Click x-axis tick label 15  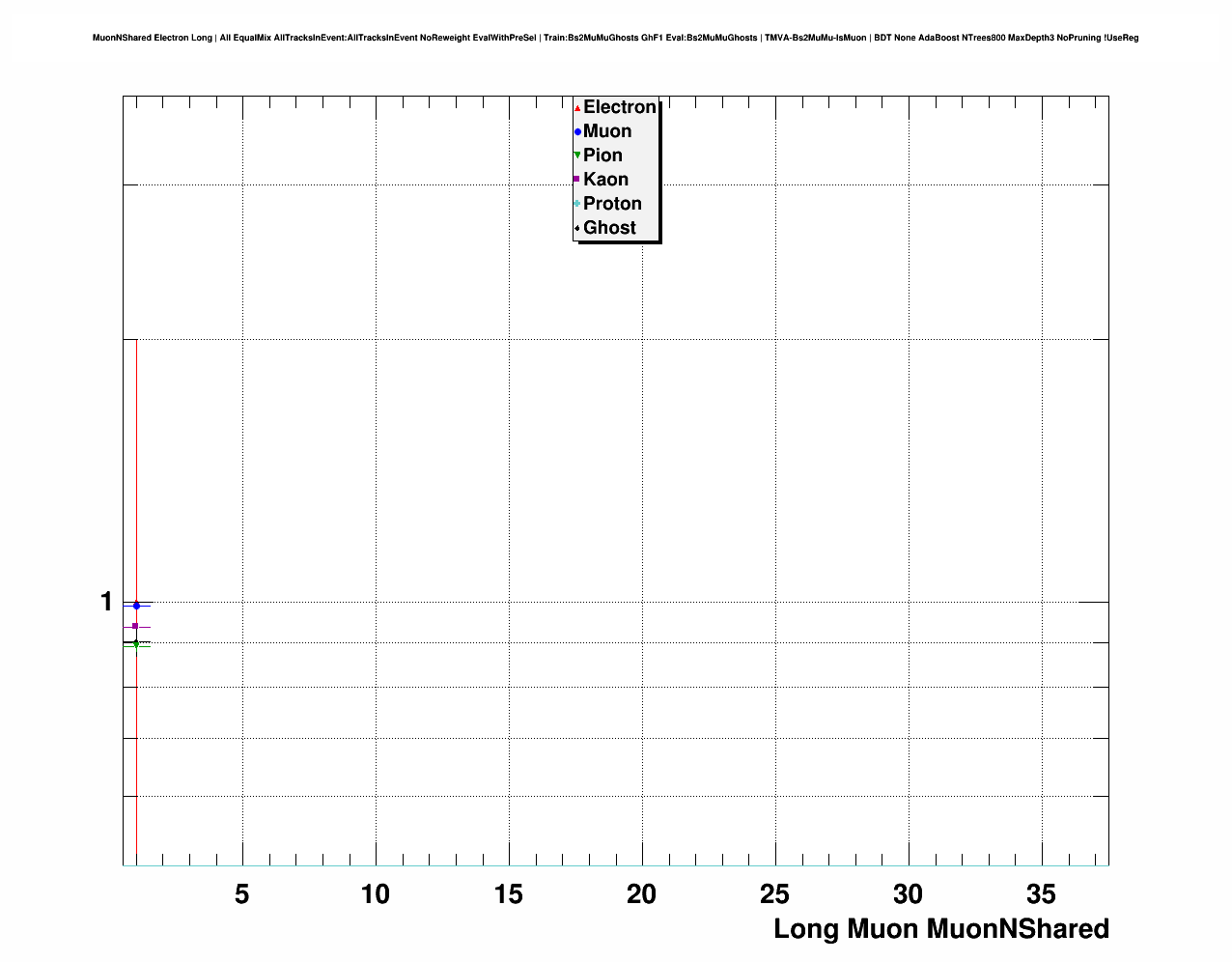click(x=509, y=895)
